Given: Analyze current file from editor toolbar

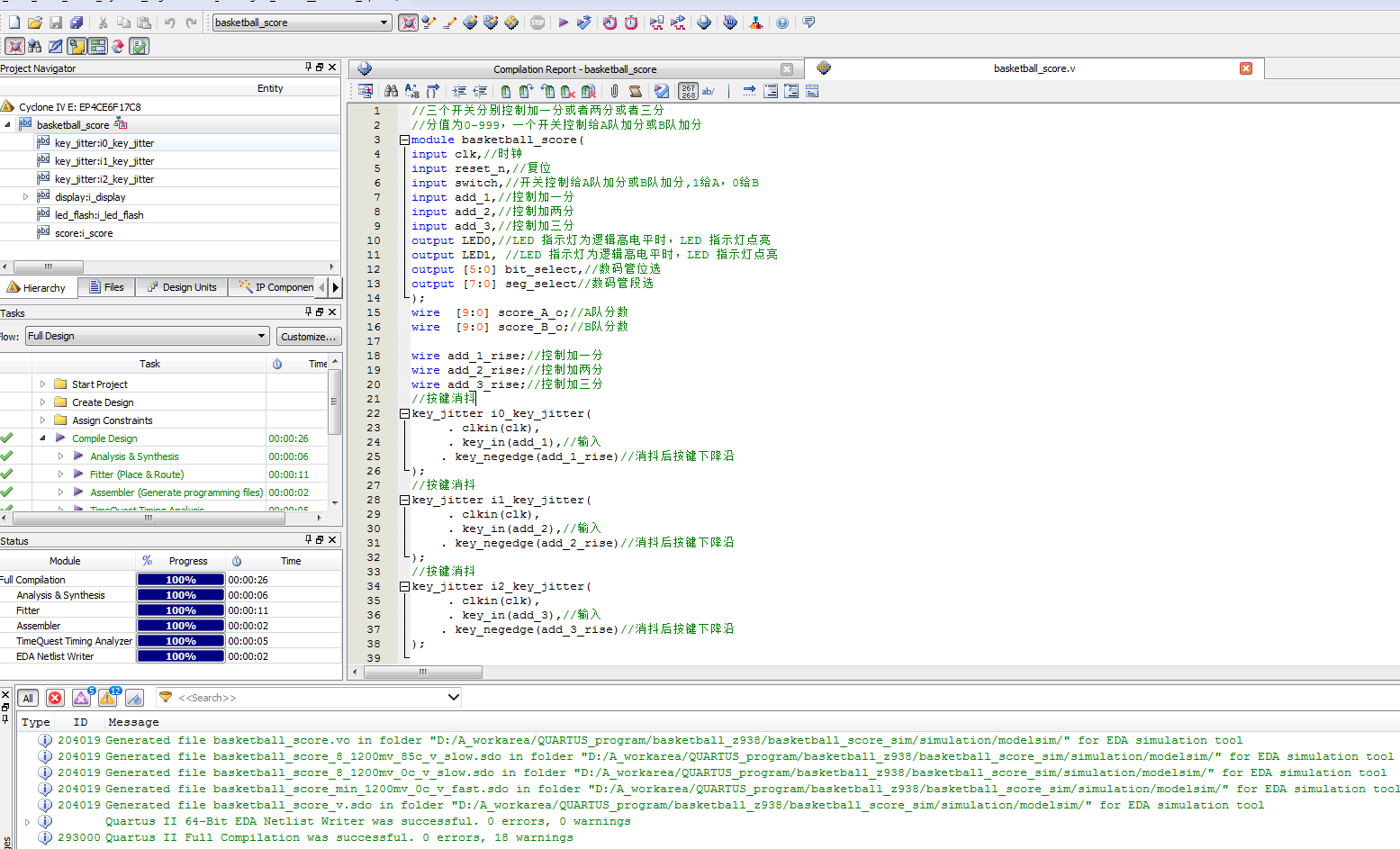Looking at the screenshot, I should (x=662, y=91).
